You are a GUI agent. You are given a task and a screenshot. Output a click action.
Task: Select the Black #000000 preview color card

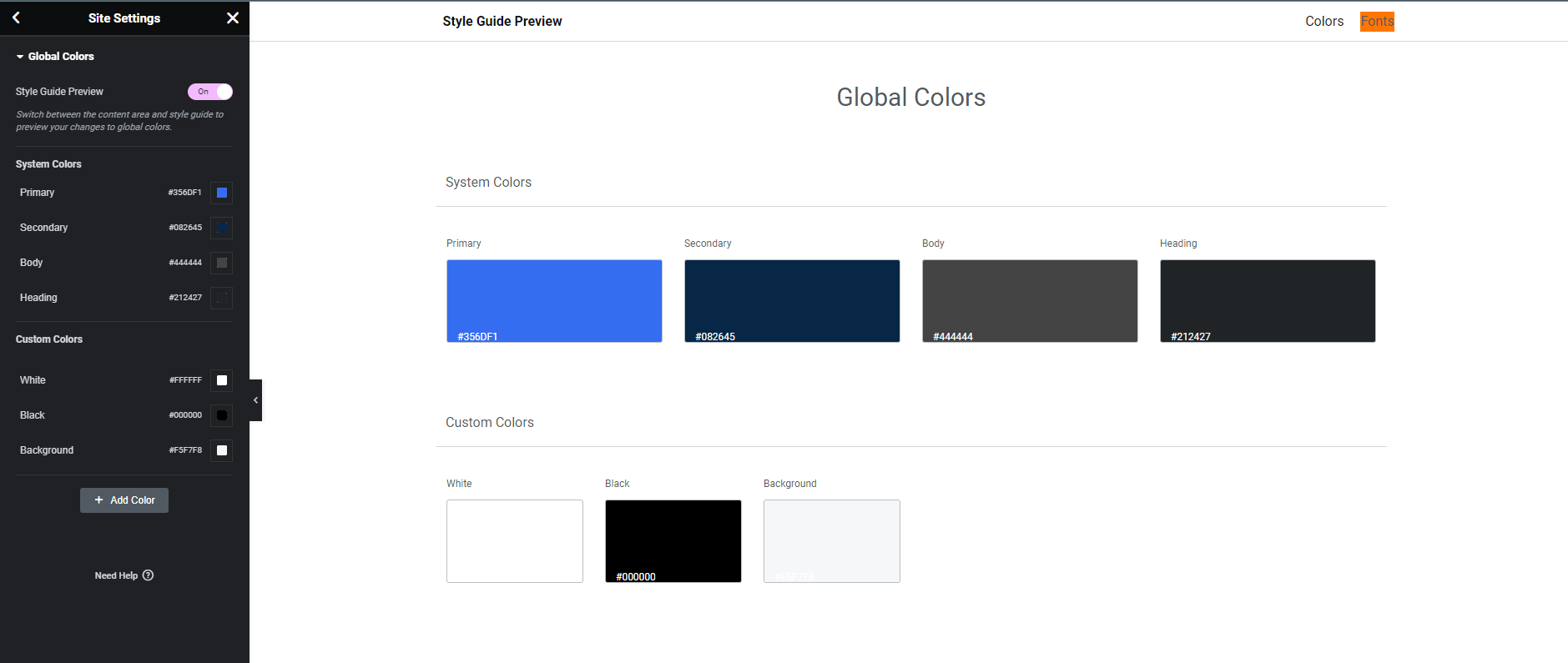673,541
